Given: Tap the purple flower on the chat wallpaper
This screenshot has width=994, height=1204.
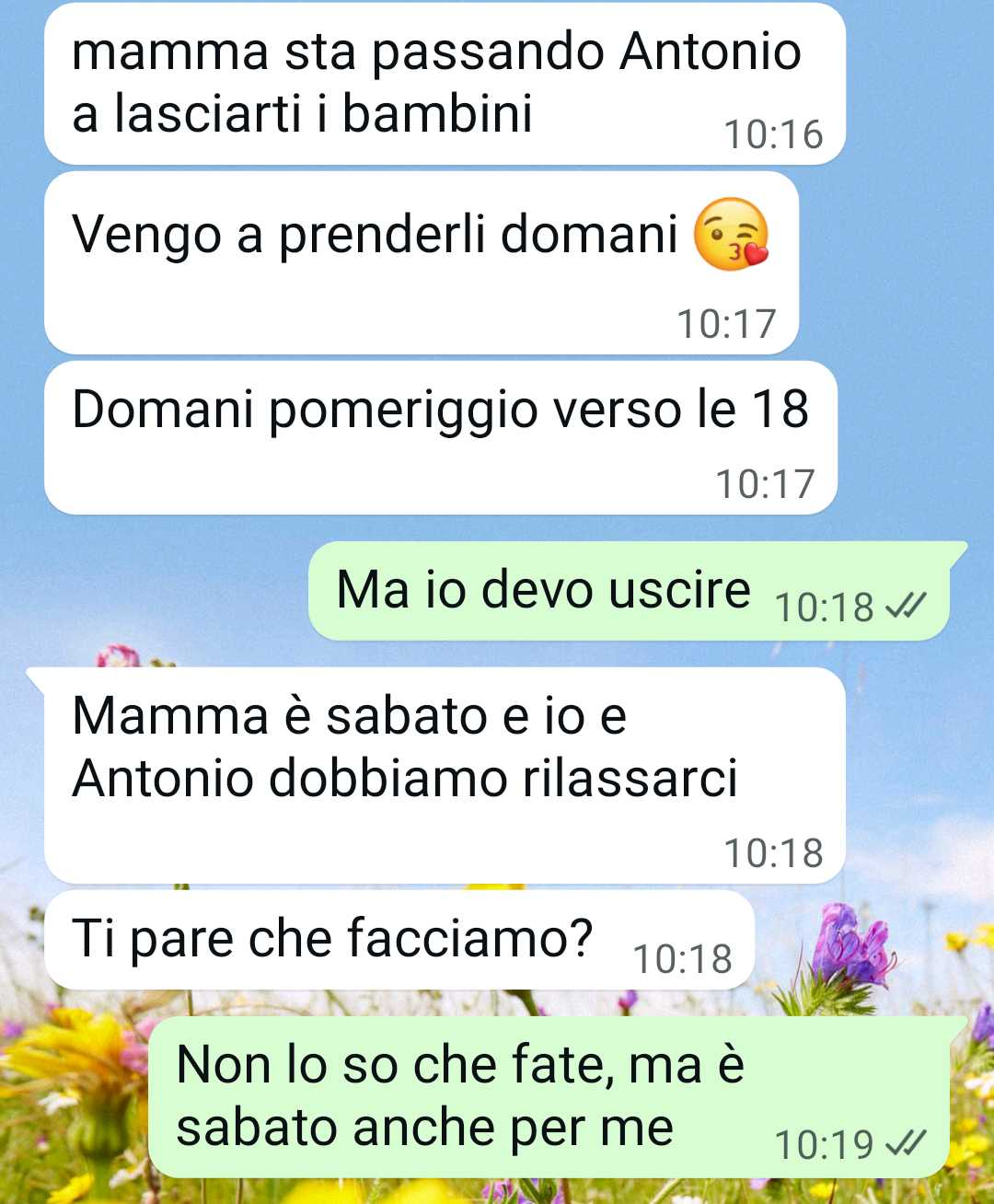Looking at the screenshot, I should tap(851, 948).
